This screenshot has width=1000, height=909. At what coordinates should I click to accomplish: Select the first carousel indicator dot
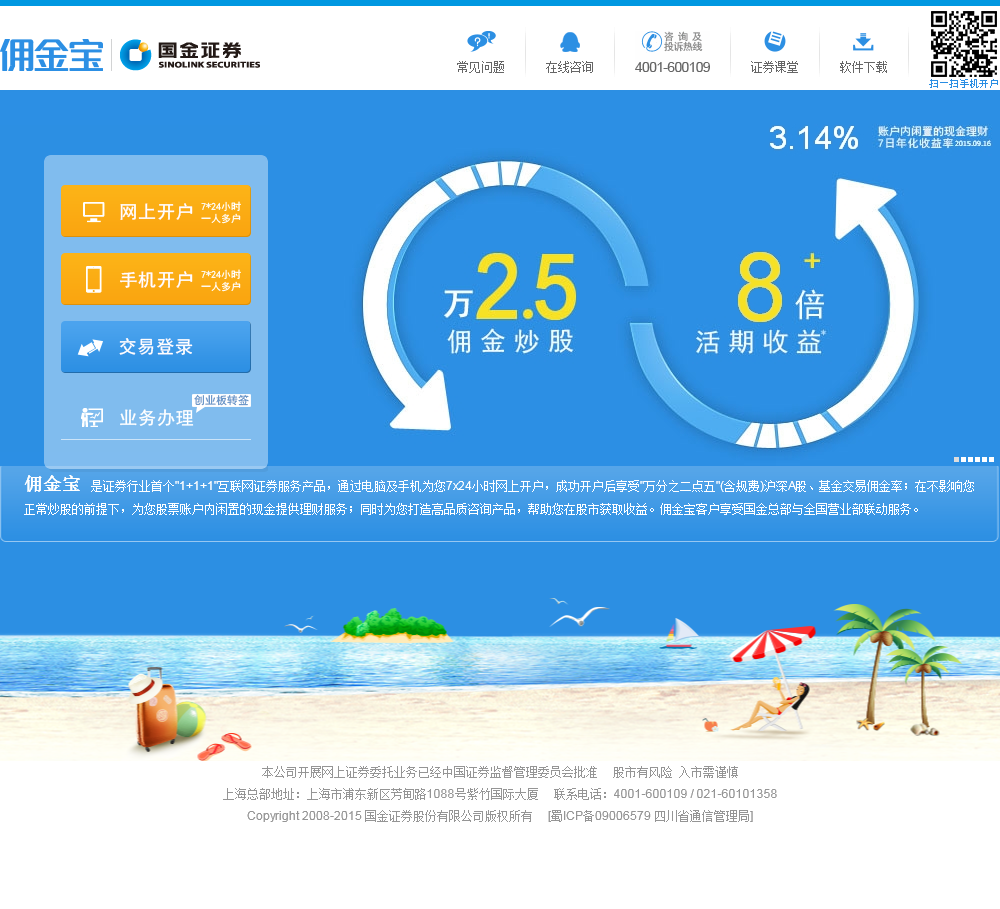pos(957,459)
